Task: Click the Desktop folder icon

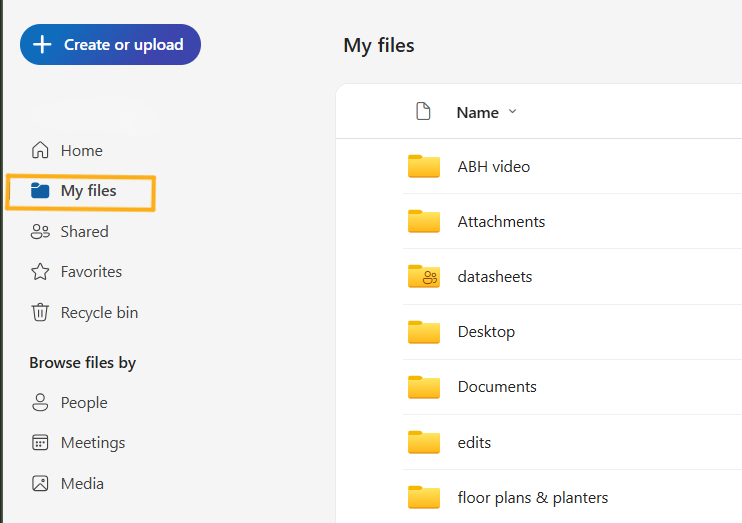Action: click(424, 332)
